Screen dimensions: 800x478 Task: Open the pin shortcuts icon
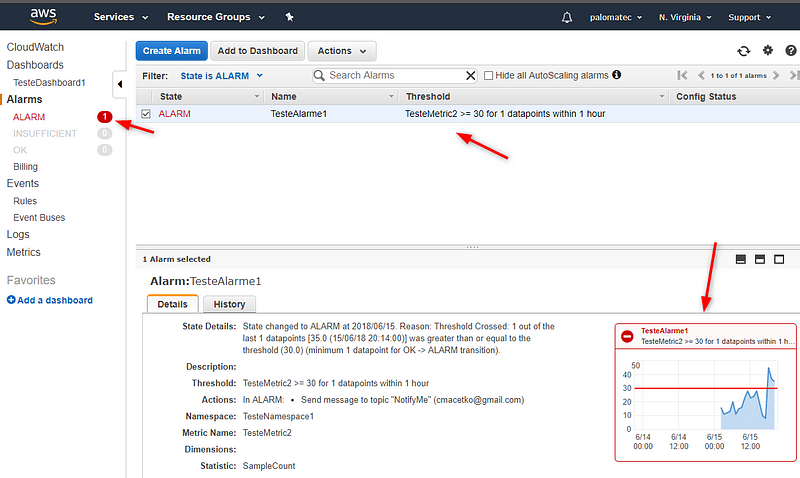[x=289, y=17]
